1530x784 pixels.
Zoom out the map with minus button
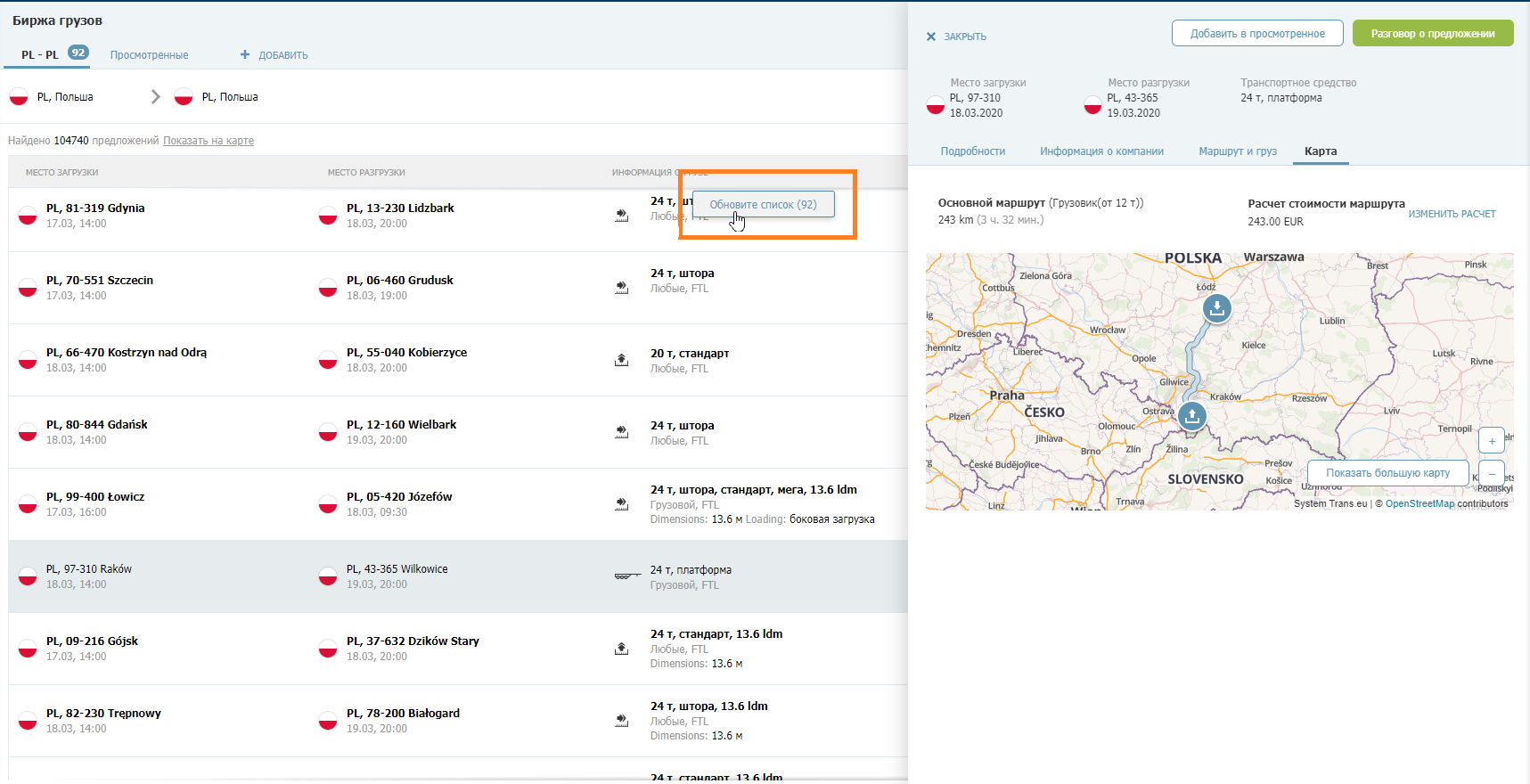[x=1492, y=473]
